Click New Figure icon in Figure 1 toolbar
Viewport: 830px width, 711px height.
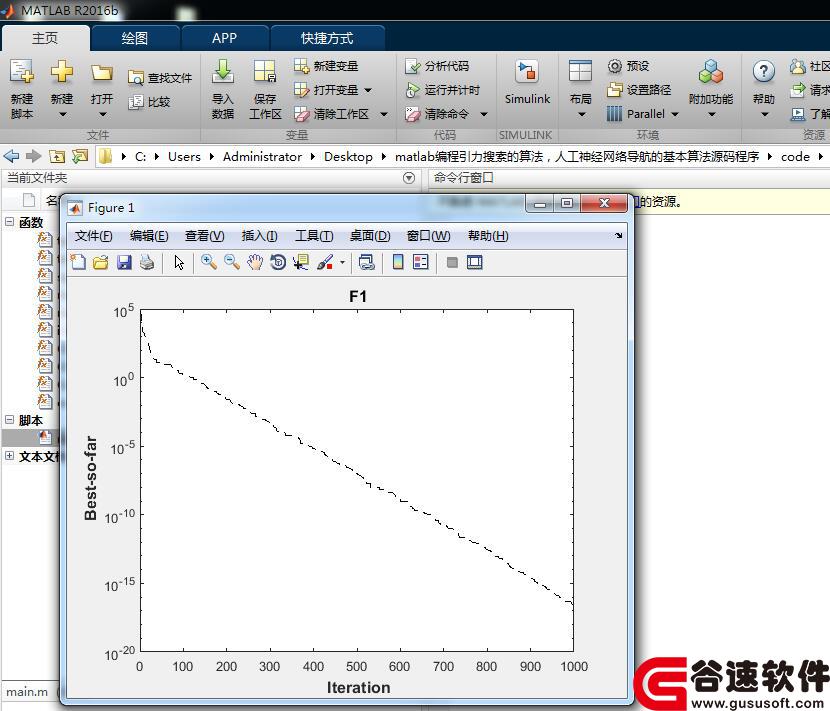point(78,262)
